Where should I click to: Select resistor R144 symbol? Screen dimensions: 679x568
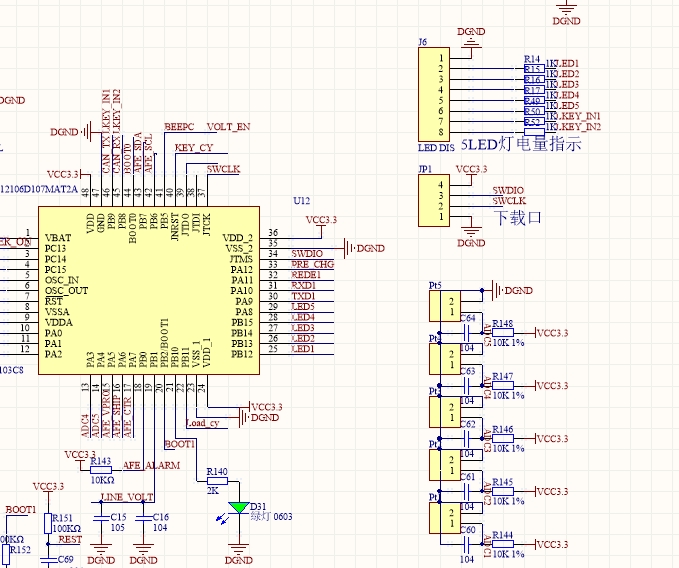coord(503,544)
